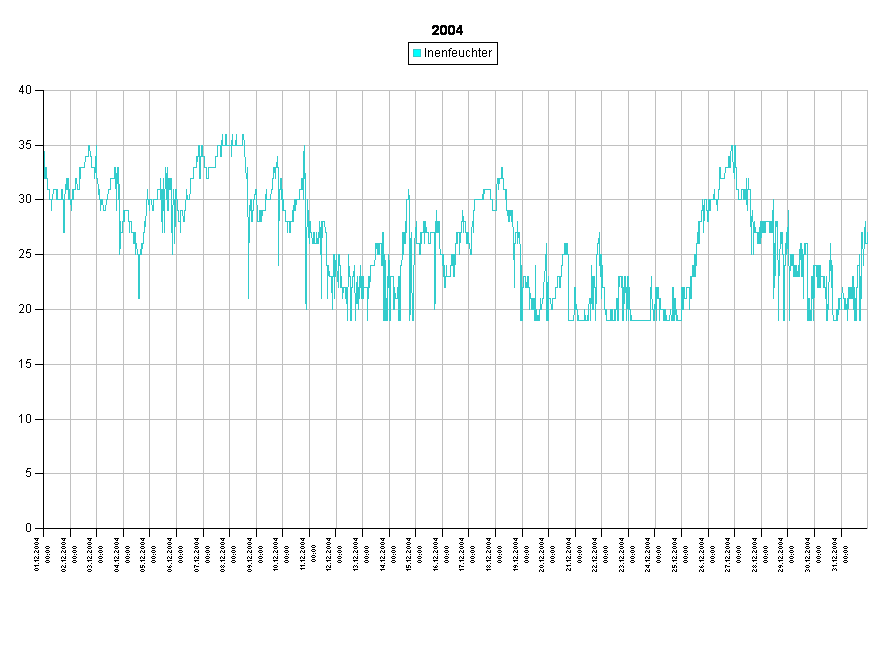
Task: Click the cyan Inenfeuchter legend color swatch
Action: coord(417,53)
